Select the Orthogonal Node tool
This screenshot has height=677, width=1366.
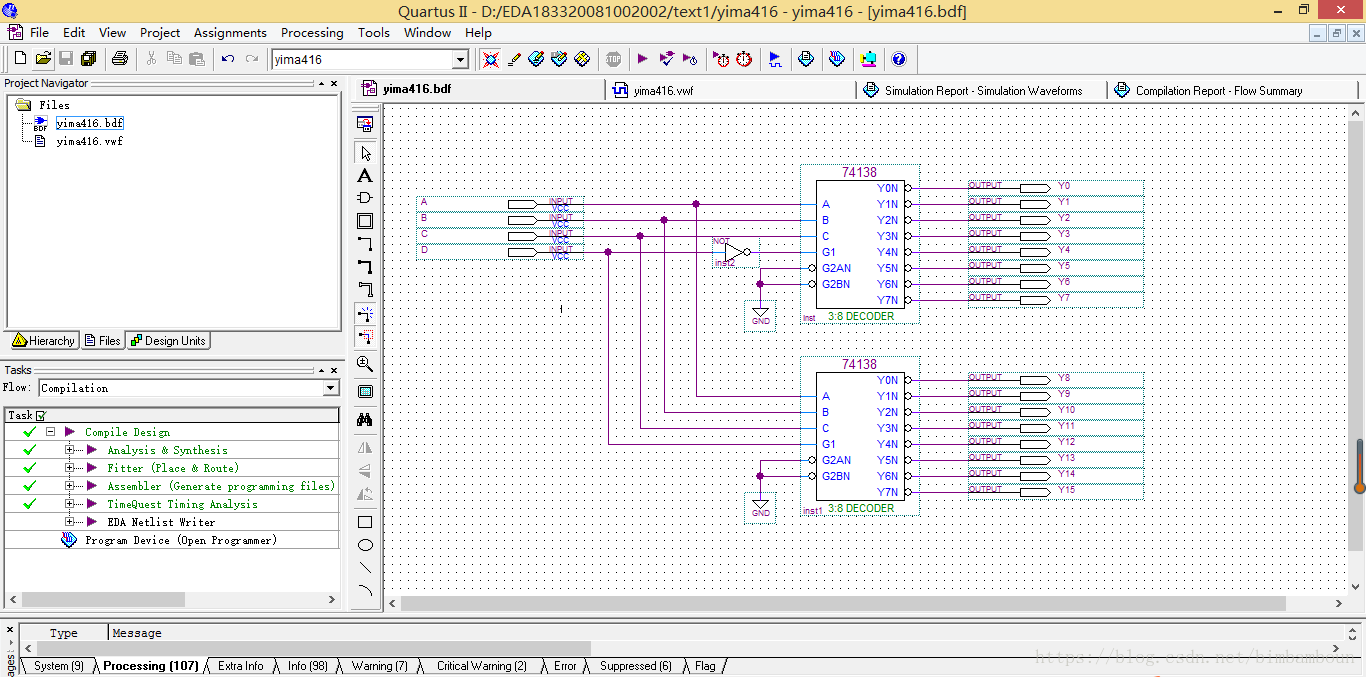pos(365,244)
